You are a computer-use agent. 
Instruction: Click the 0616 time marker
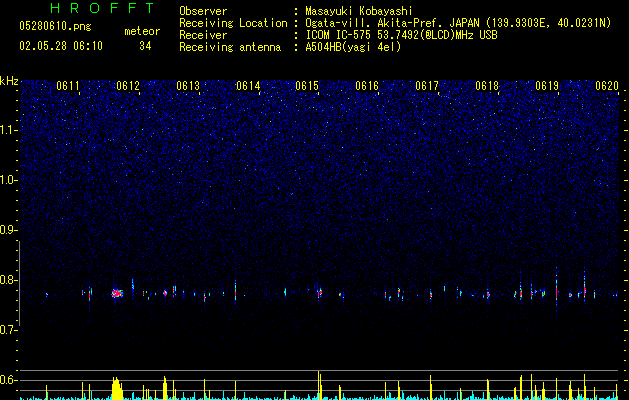(367, 86)
